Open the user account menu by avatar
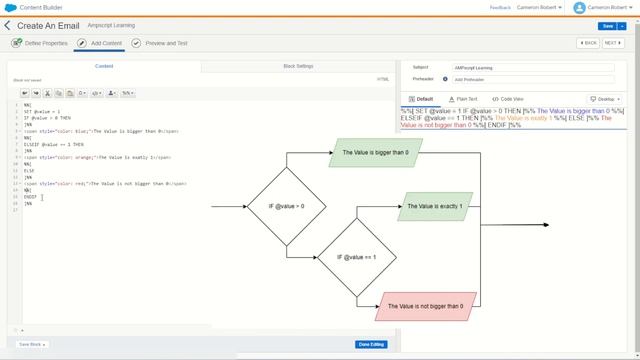The height and width of the screenshot is (360, 640). coord(610,7)
